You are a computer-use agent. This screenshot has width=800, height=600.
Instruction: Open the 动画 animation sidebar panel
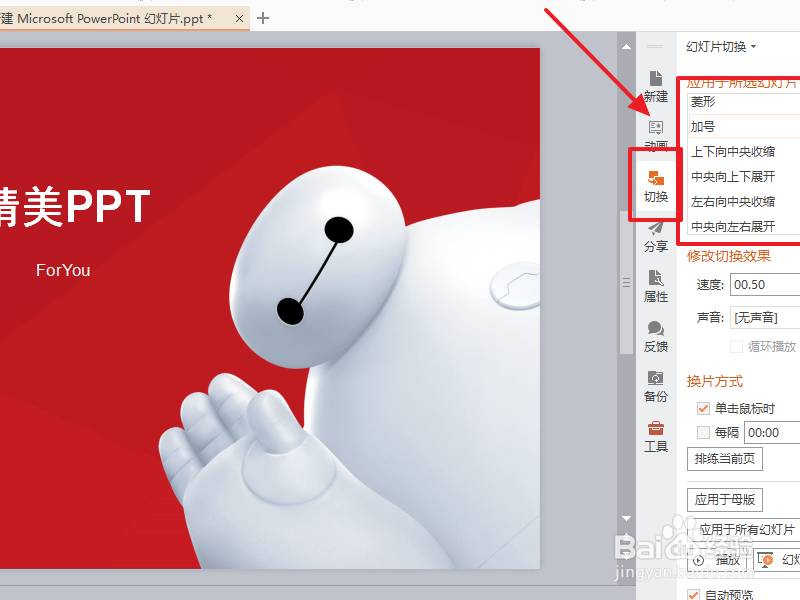(656, 135)
